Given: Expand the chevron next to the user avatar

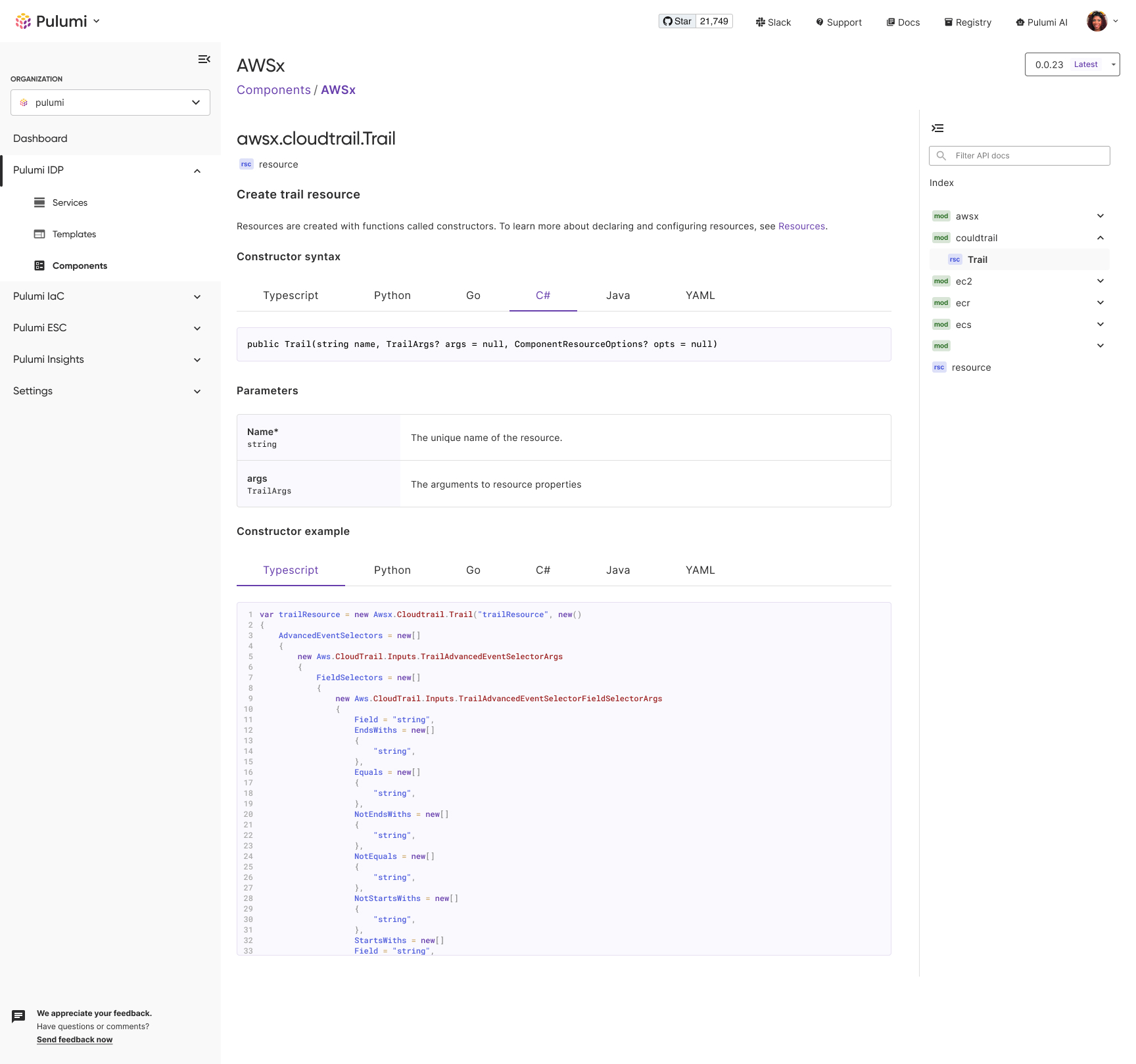Looking at the screenshot, I should 1116,21.
